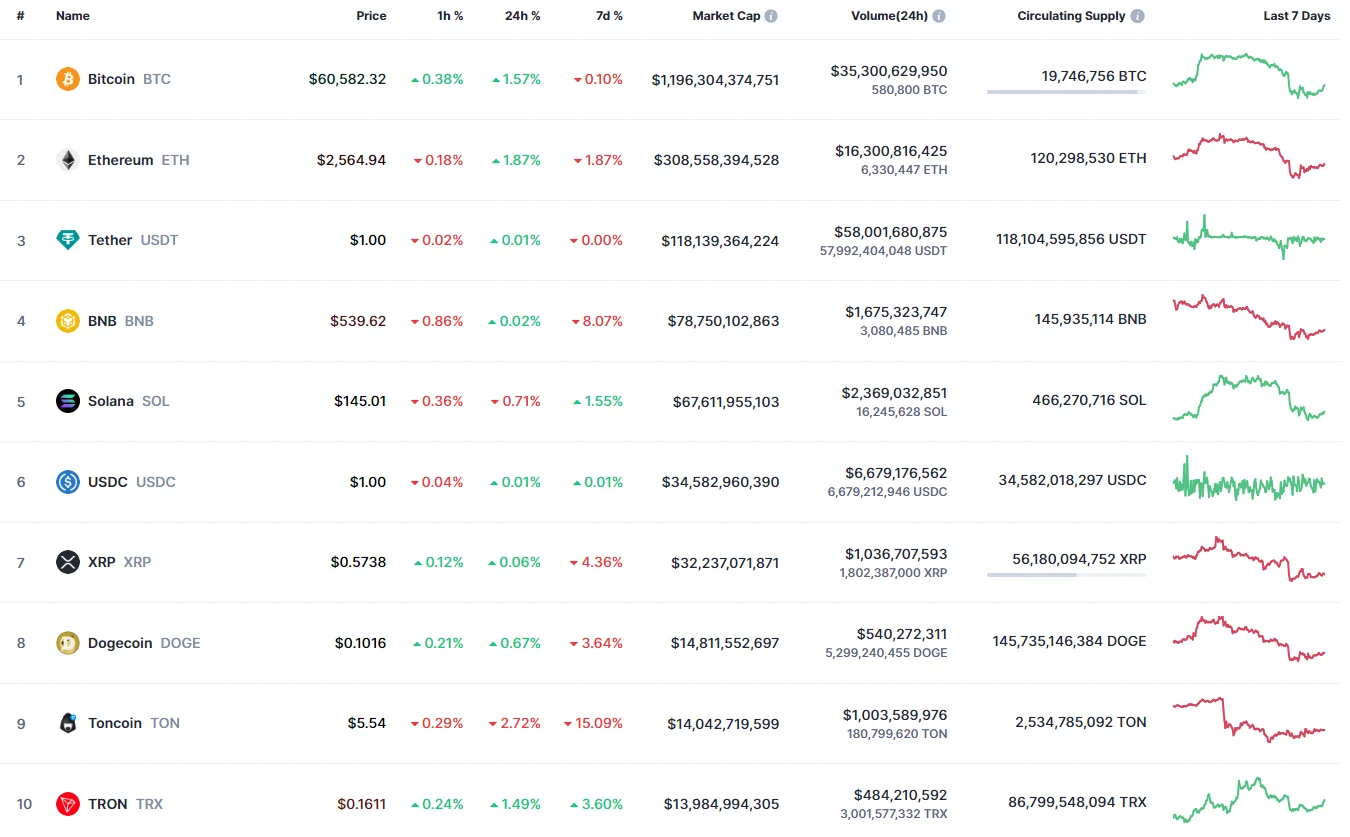Click the TRON logo icon
1350x837 pixels.
coord(67,804)
